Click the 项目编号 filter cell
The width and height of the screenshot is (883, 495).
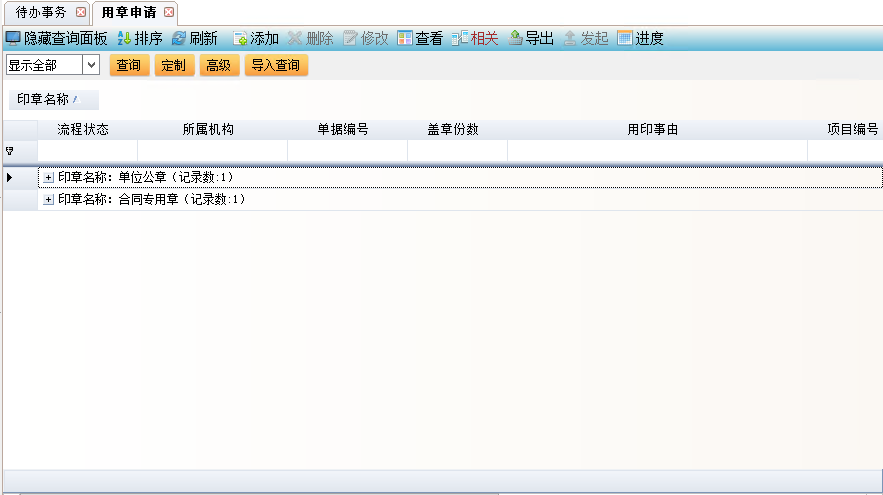pyautogui.click(x=845, y=151)
